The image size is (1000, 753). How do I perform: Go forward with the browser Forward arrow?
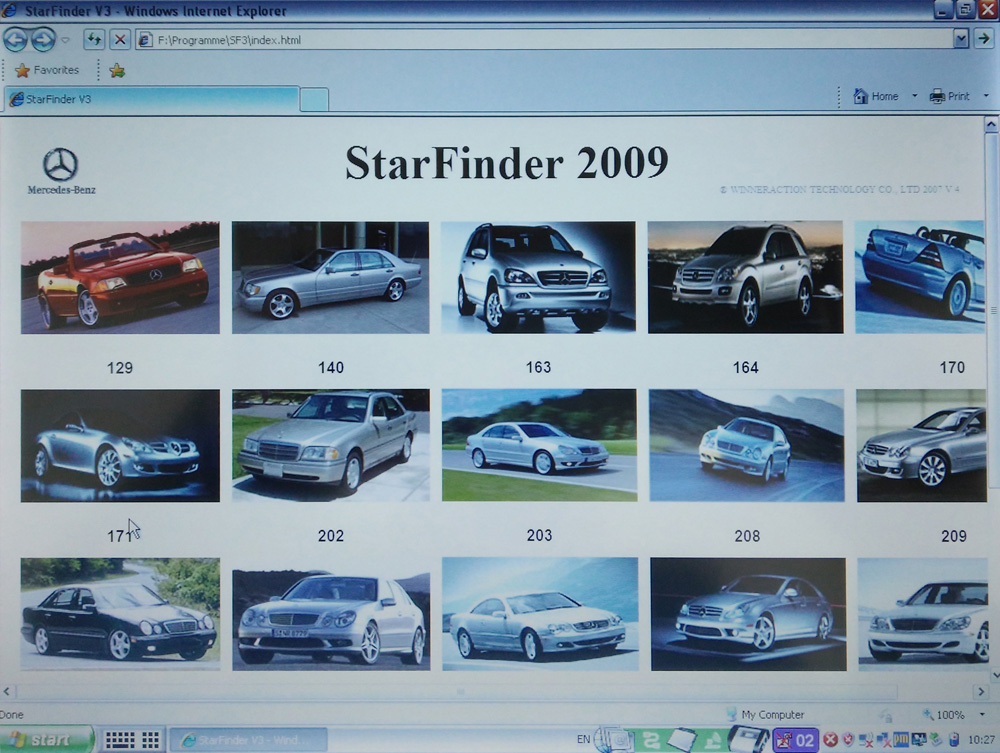pos(43,40)
